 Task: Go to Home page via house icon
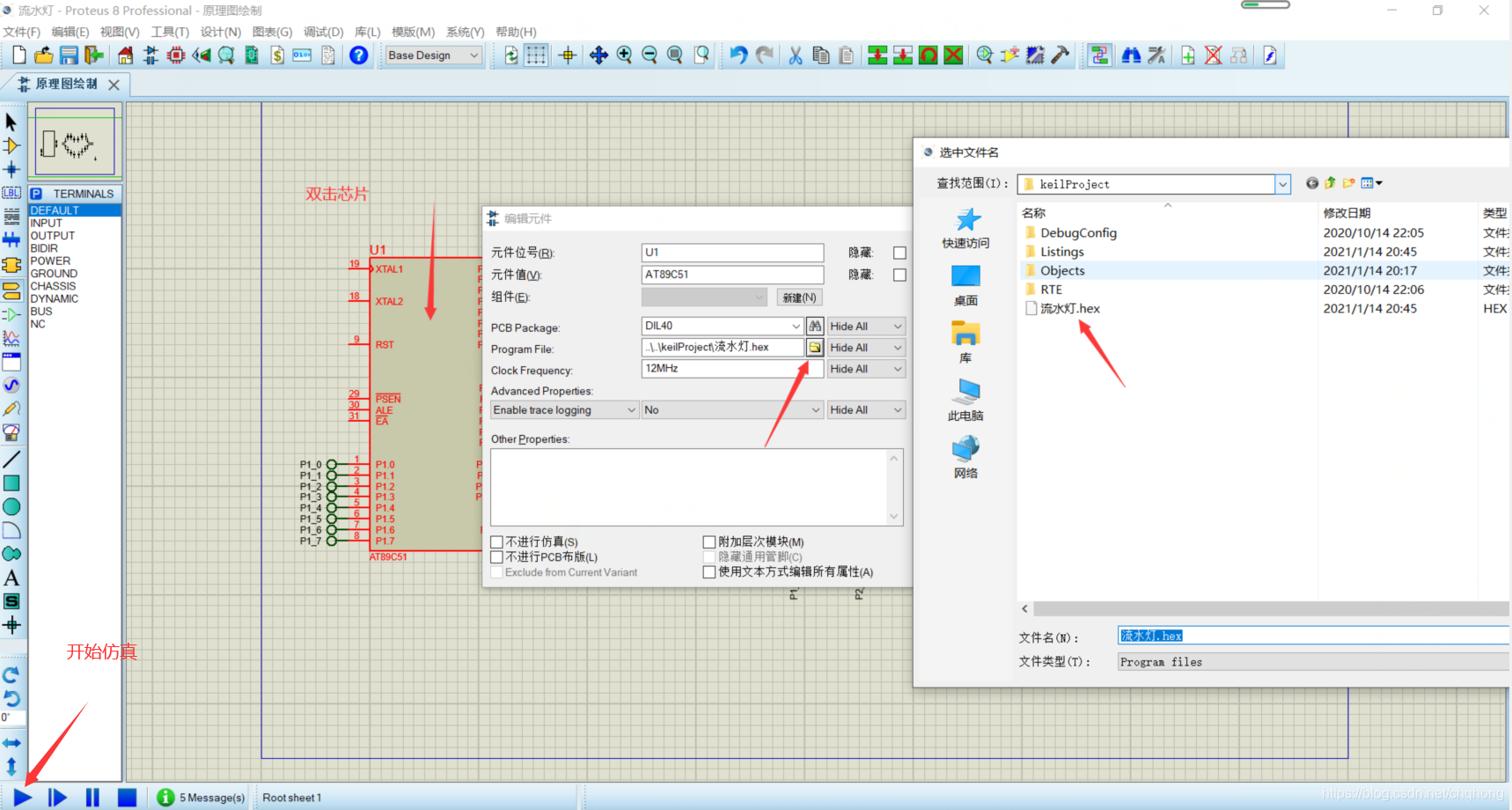[x=126, y=55]
